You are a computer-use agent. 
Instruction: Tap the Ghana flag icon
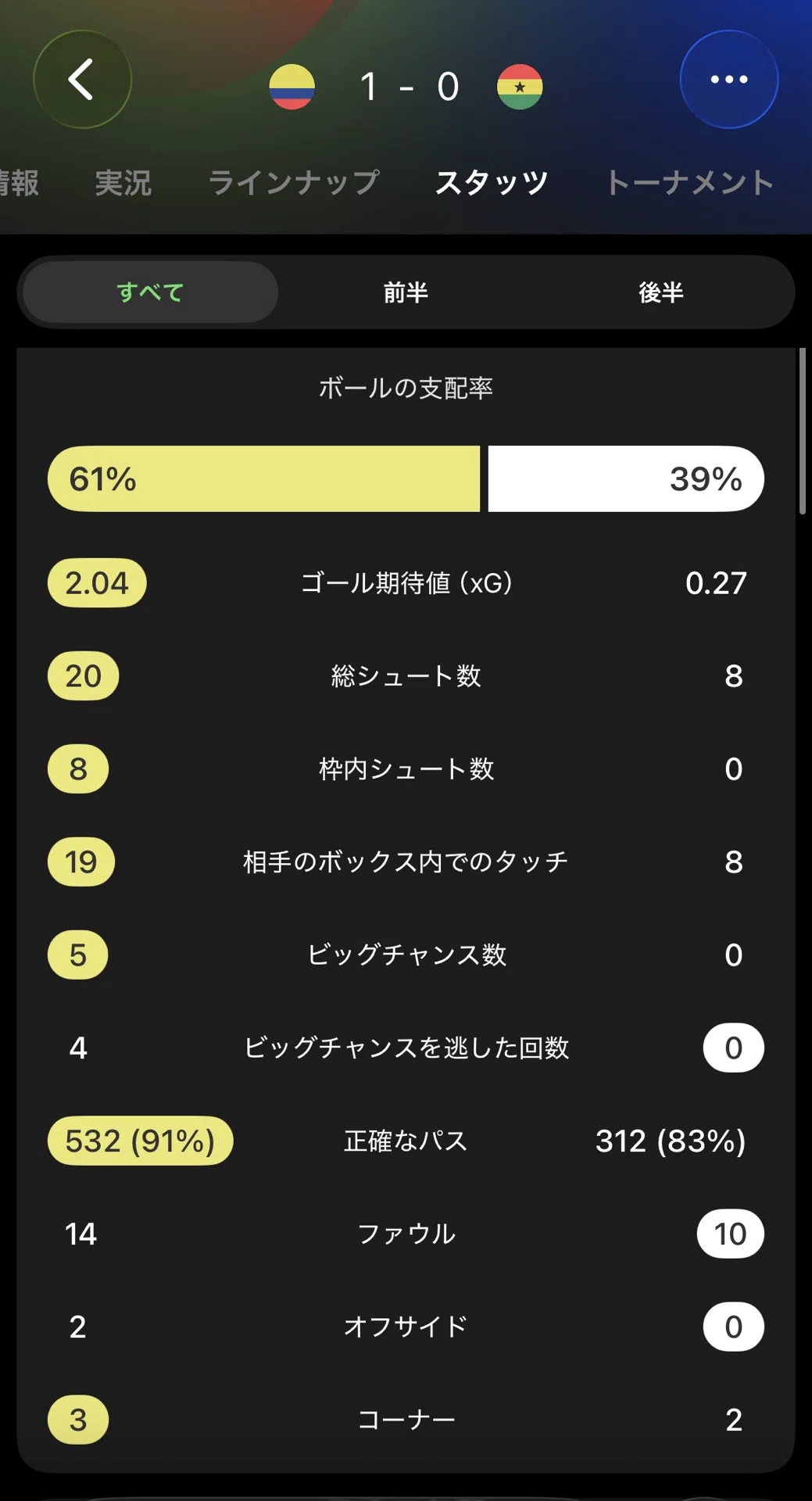pyautogui.click(x=520, y=87)
